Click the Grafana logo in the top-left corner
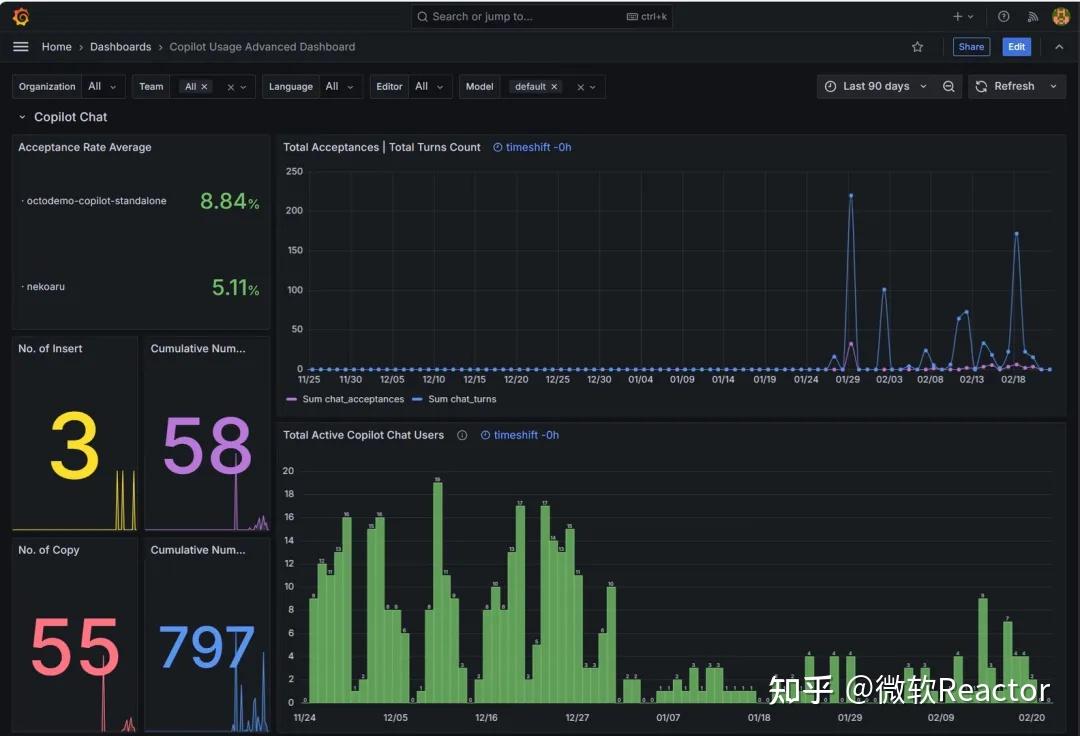 21,15
